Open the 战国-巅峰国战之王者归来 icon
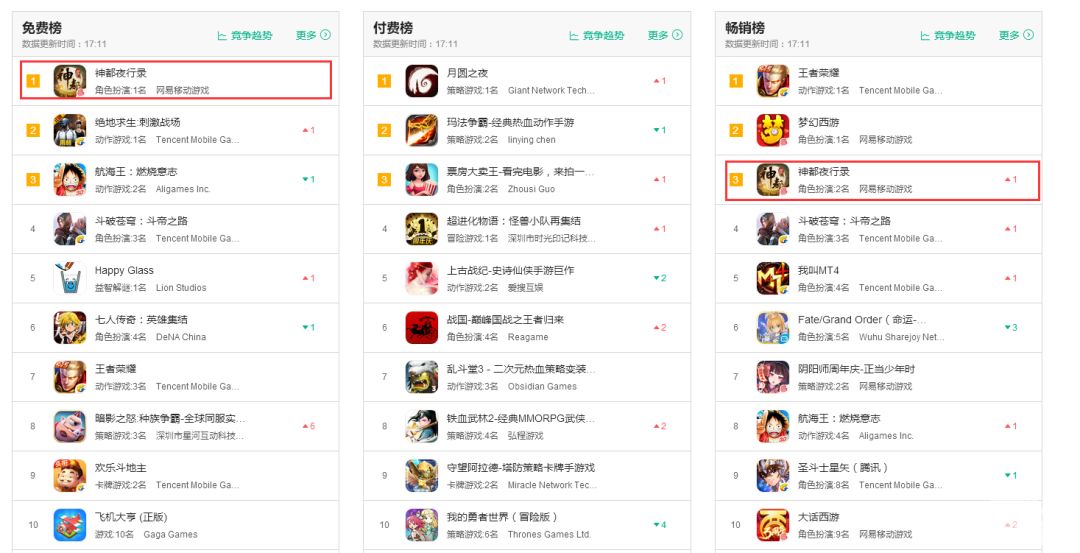 [x=422, y=328]
